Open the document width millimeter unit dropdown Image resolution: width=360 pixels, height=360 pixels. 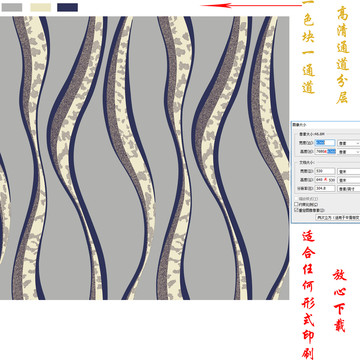(349, 171)
